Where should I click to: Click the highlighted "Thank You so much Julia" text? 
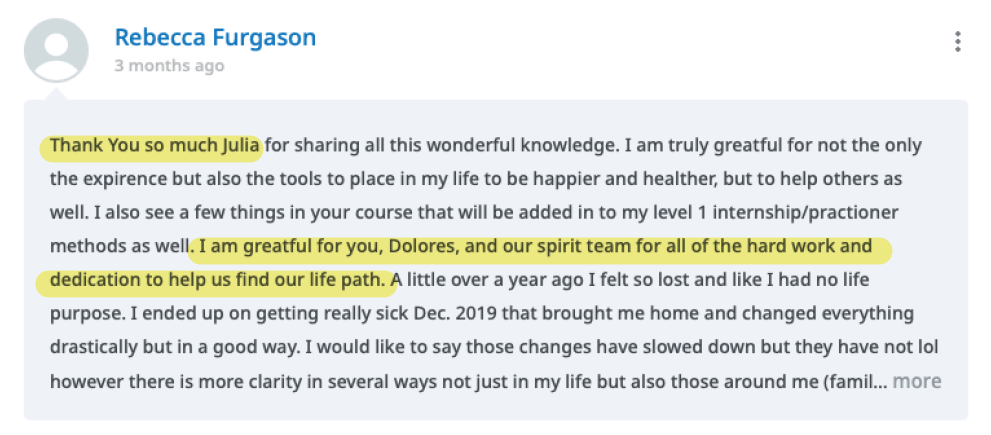(155, 146)
